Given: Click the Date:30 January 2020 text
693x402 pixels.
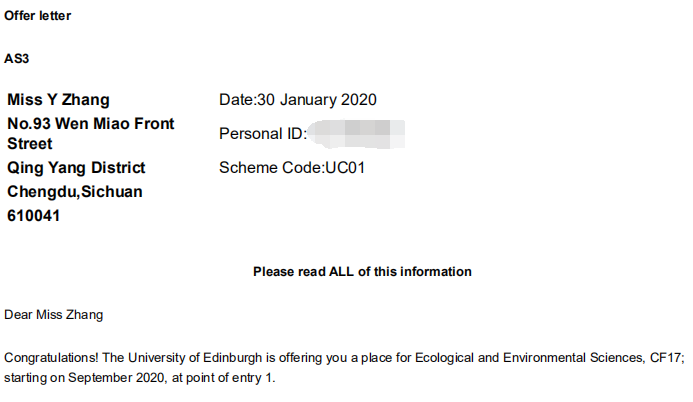Looking at the screenshot, I should [298, 100].
